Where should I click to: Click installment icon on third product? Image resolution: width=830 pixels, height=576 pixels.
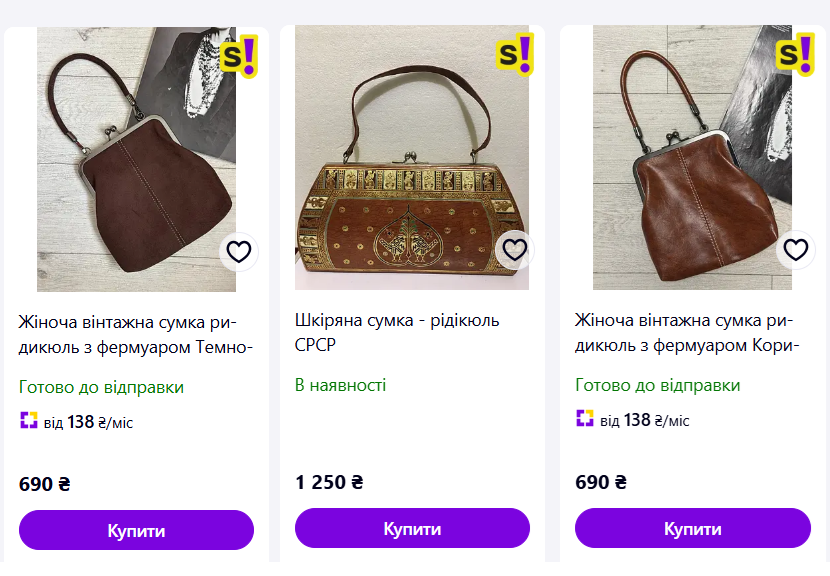click(585, 418)
